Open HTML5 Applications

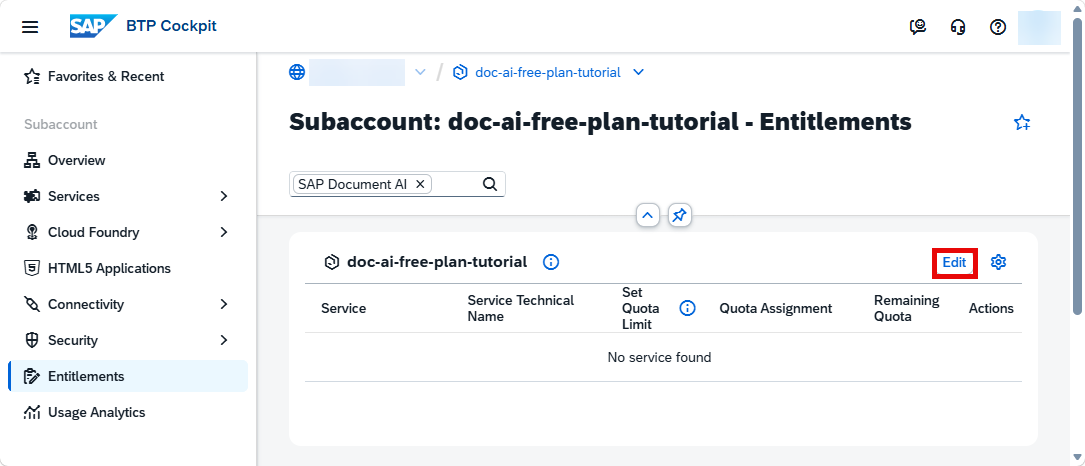pyautogui.click(x=128, y=268)
